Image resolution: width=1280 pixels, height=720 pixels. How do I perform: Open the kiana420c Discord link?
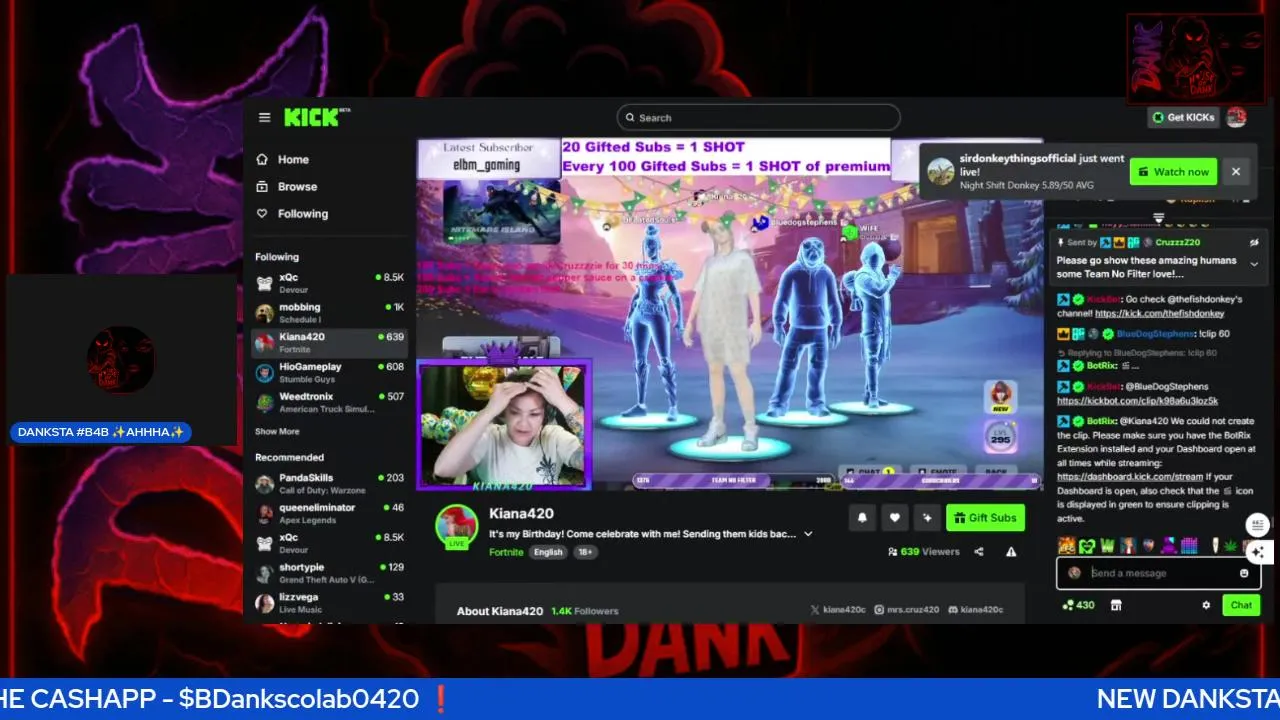pyautogui.click(x=975, y=610)
